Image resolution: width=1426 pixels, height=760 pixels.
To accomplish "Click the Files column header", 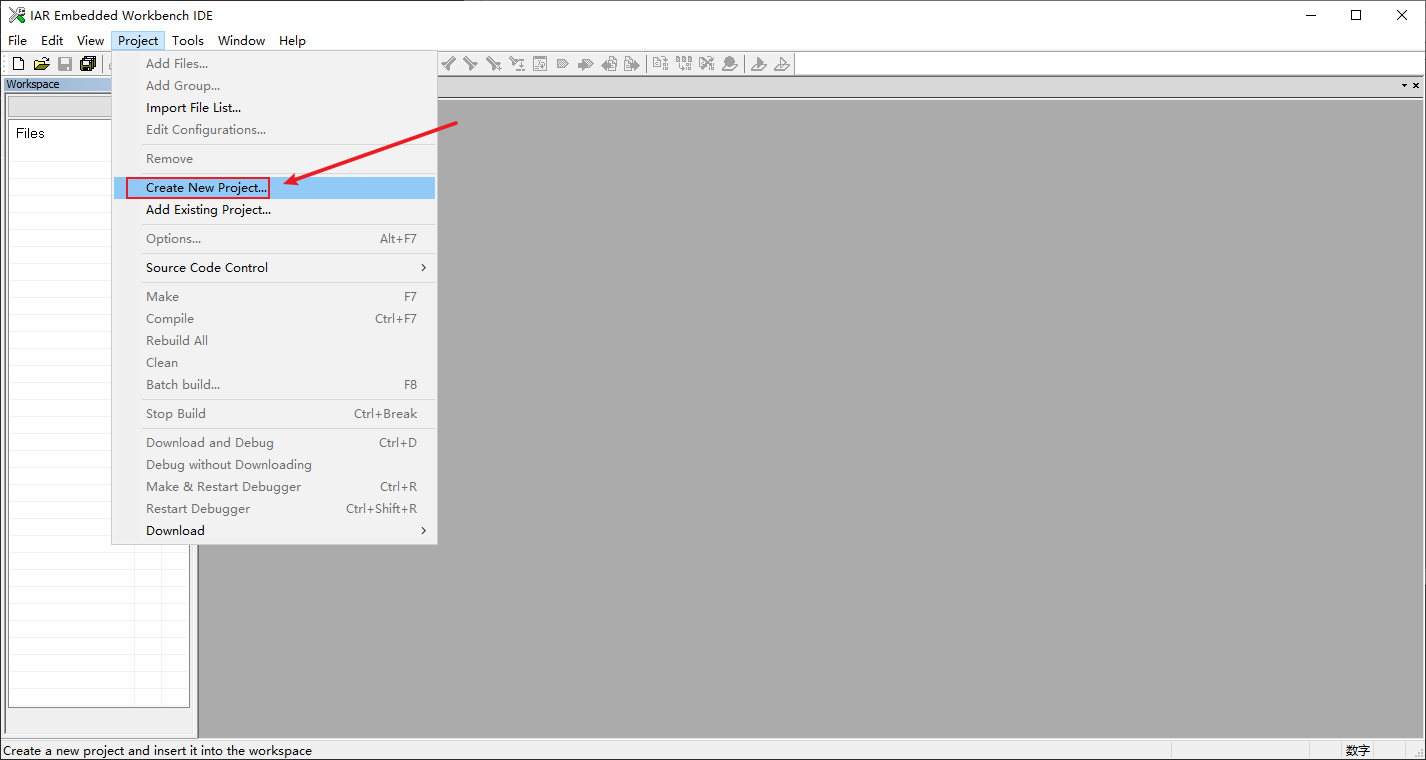I will point(30,133).
